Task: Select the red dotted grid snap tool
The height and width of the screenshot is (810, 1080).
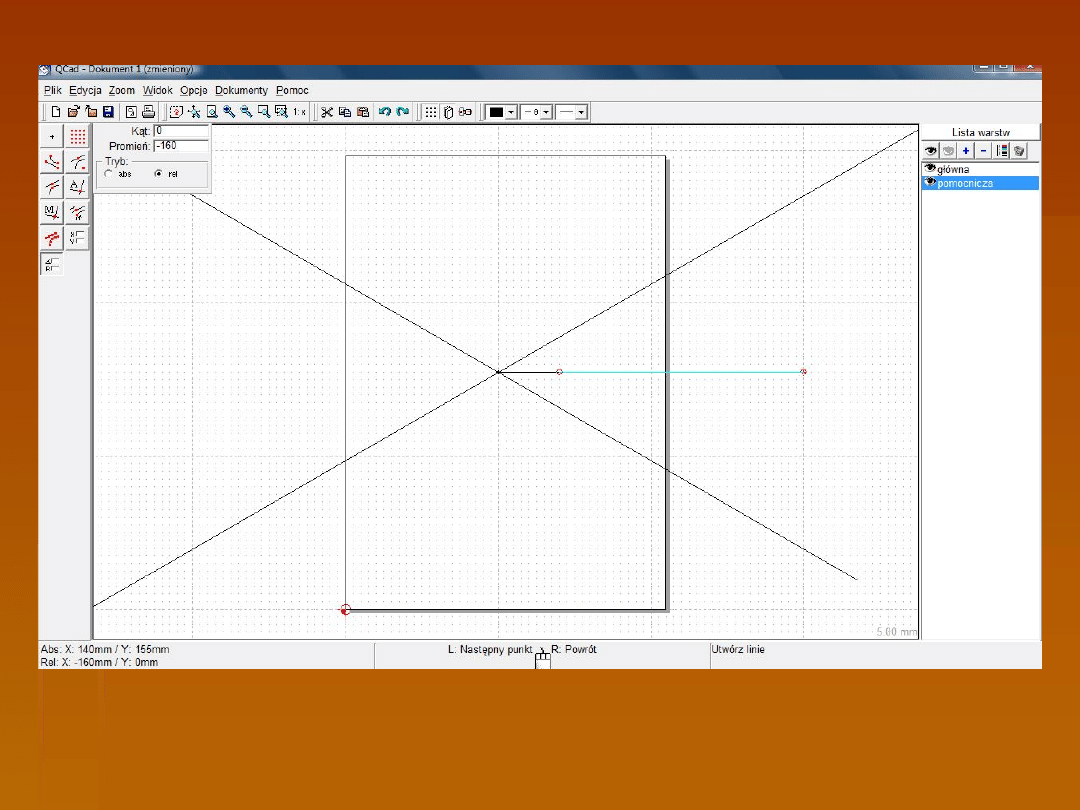Action: (78, 136)
